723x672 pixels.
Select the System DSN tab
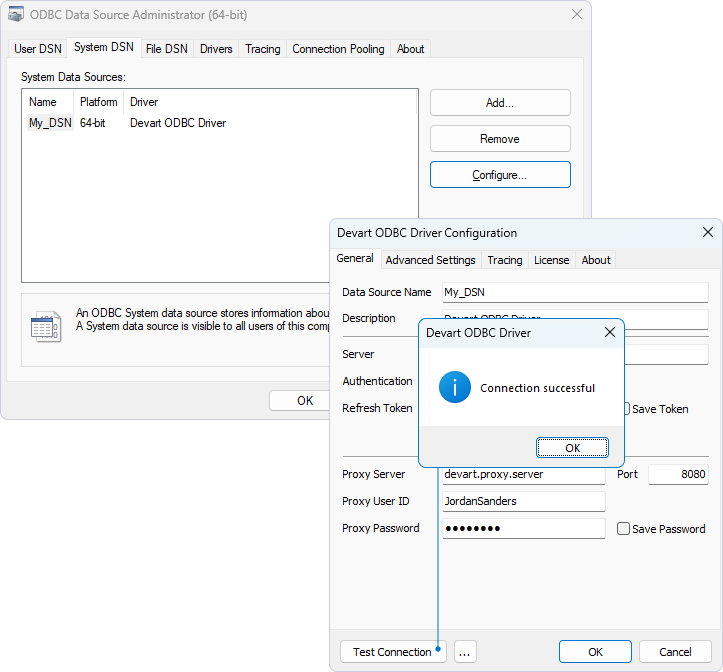[x=104, y=47]
